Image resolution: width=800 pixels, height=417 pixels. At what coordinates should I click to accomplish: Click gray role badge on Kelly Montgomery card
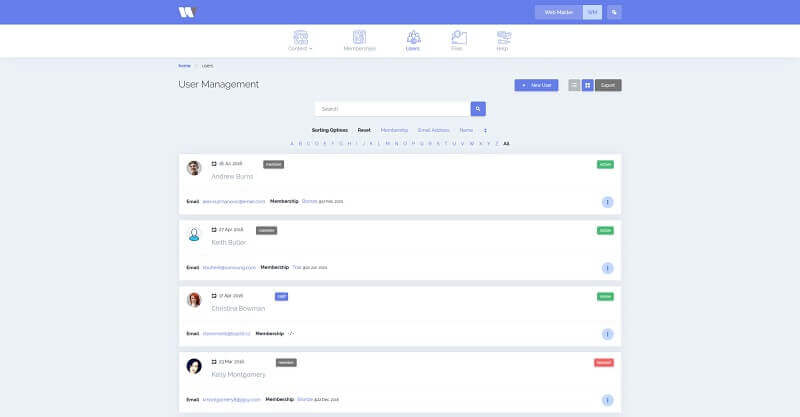[x=286, y=363]
